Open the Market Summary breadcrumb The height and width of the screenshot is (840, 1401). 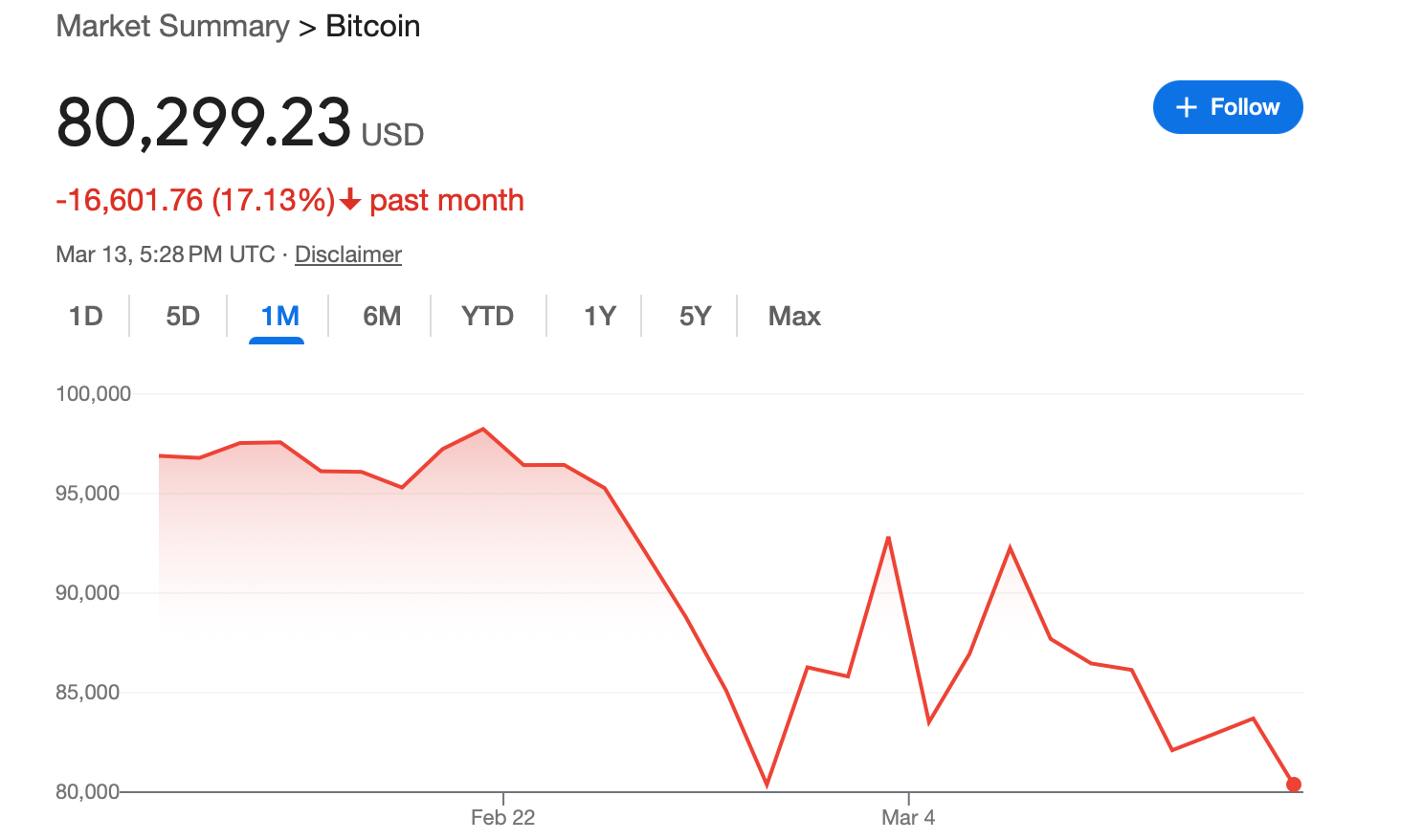click(x=172, y=26)
